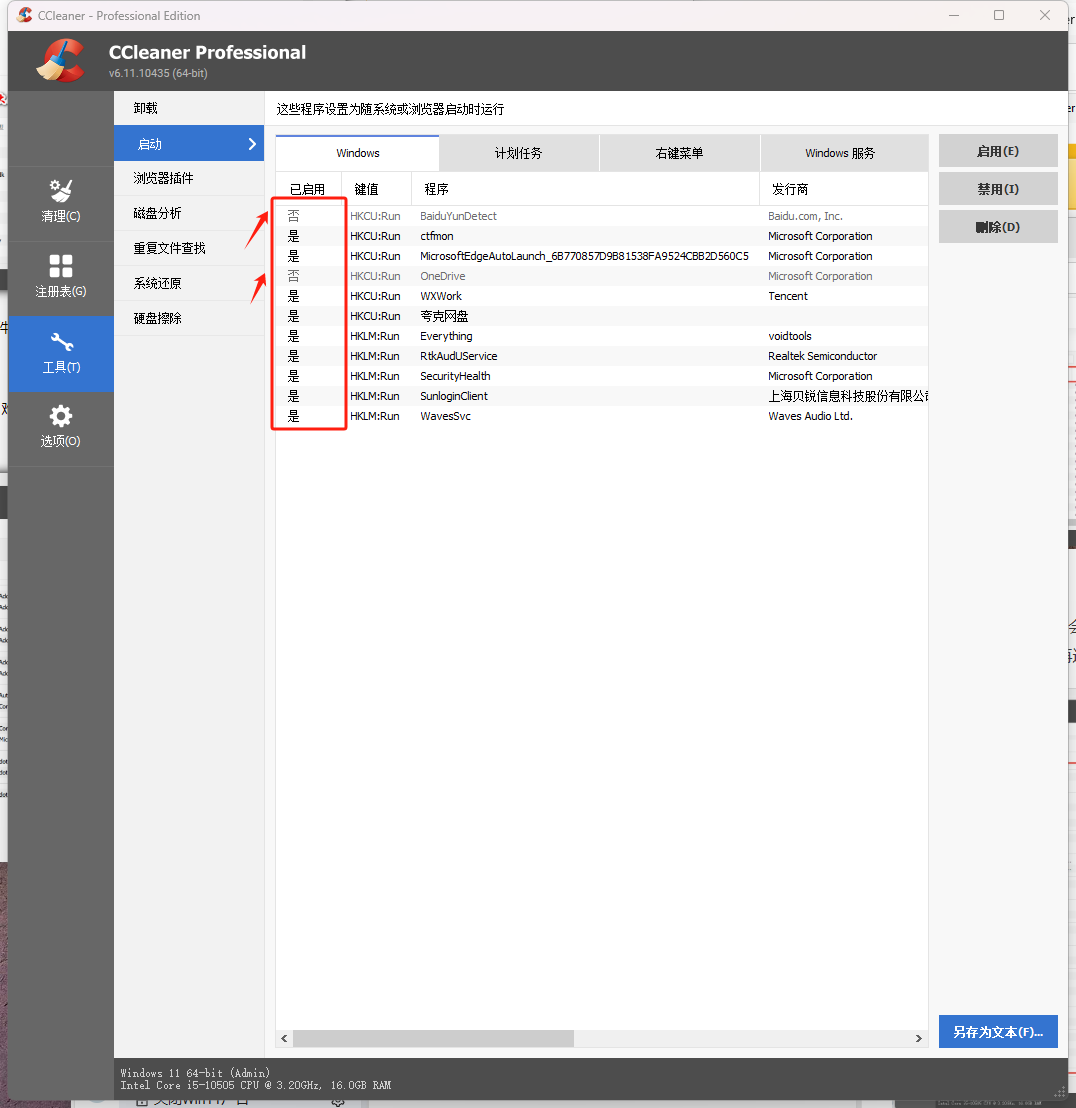
Task: Open 重复文件查找 duplicate finder
Action: coord(189,248)
